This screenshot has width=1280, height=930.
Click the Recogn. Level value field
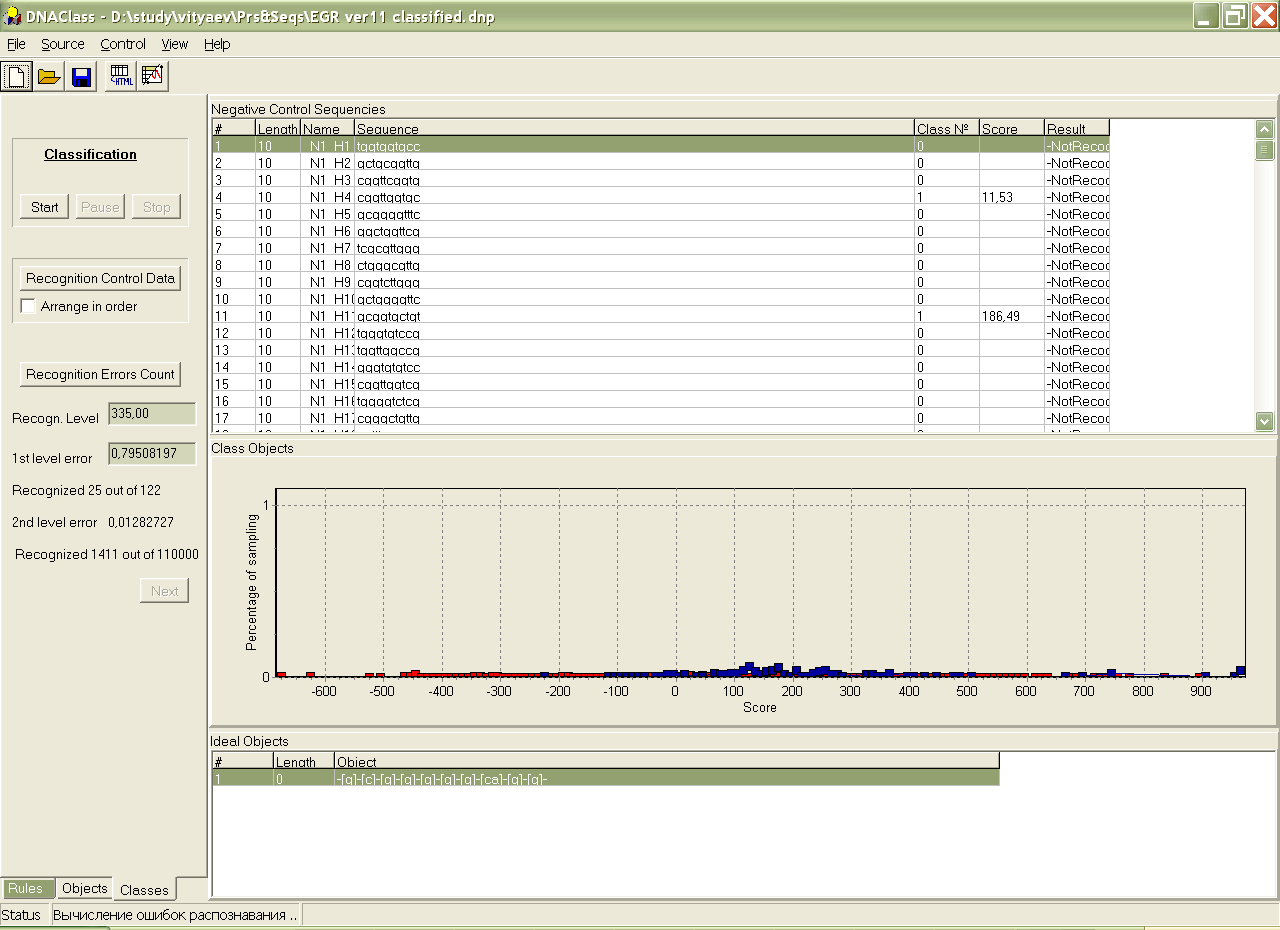pos(151,414)
